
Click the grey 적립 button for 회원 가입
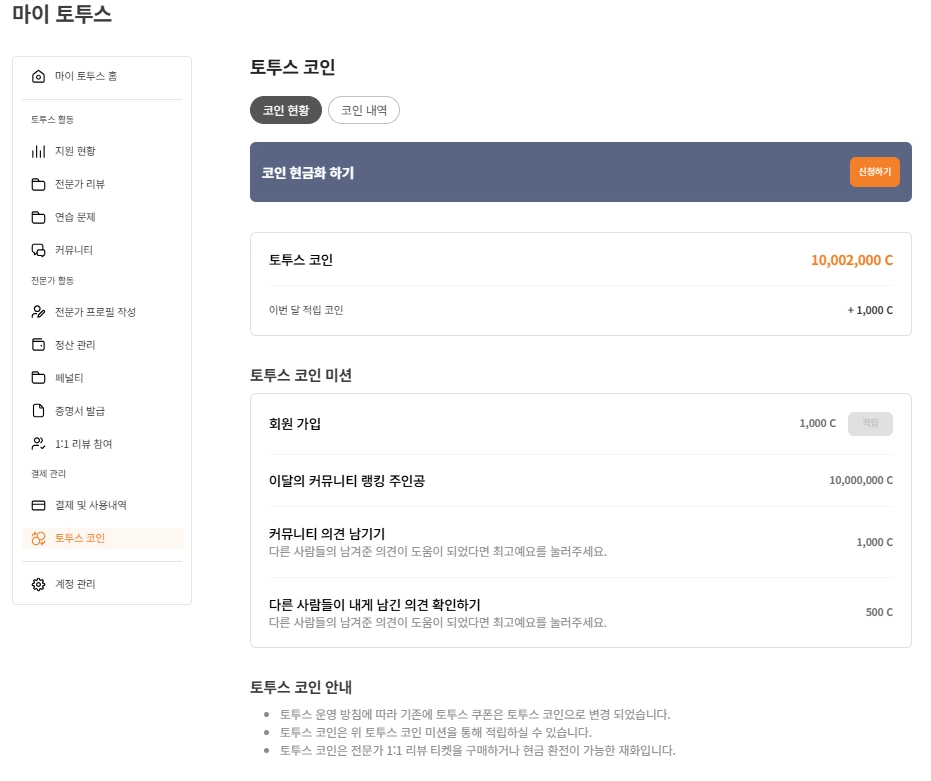[870, 423]
